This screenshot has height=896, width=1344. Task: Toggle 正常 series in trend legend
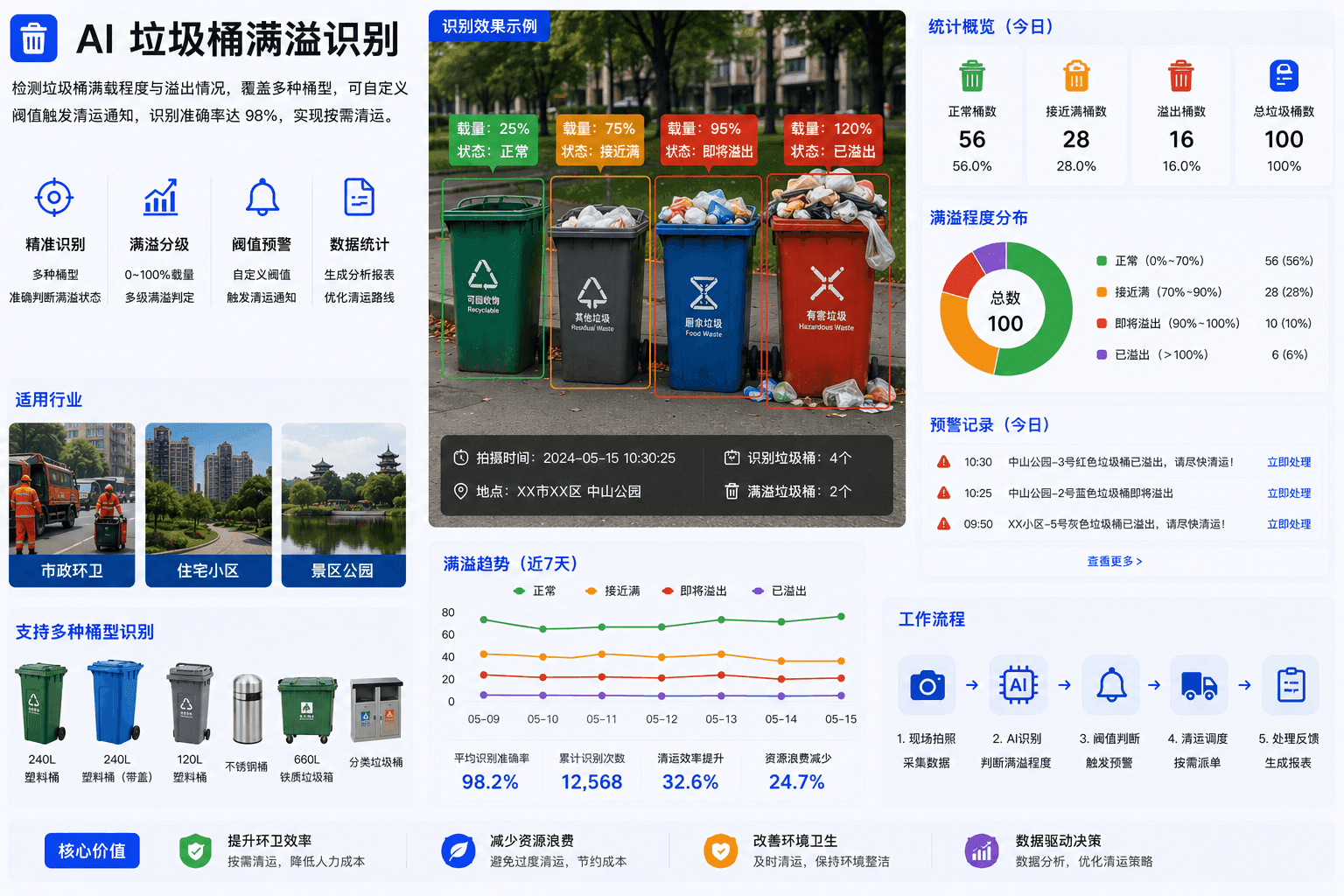pyautogui.click(x=535, y=591)
